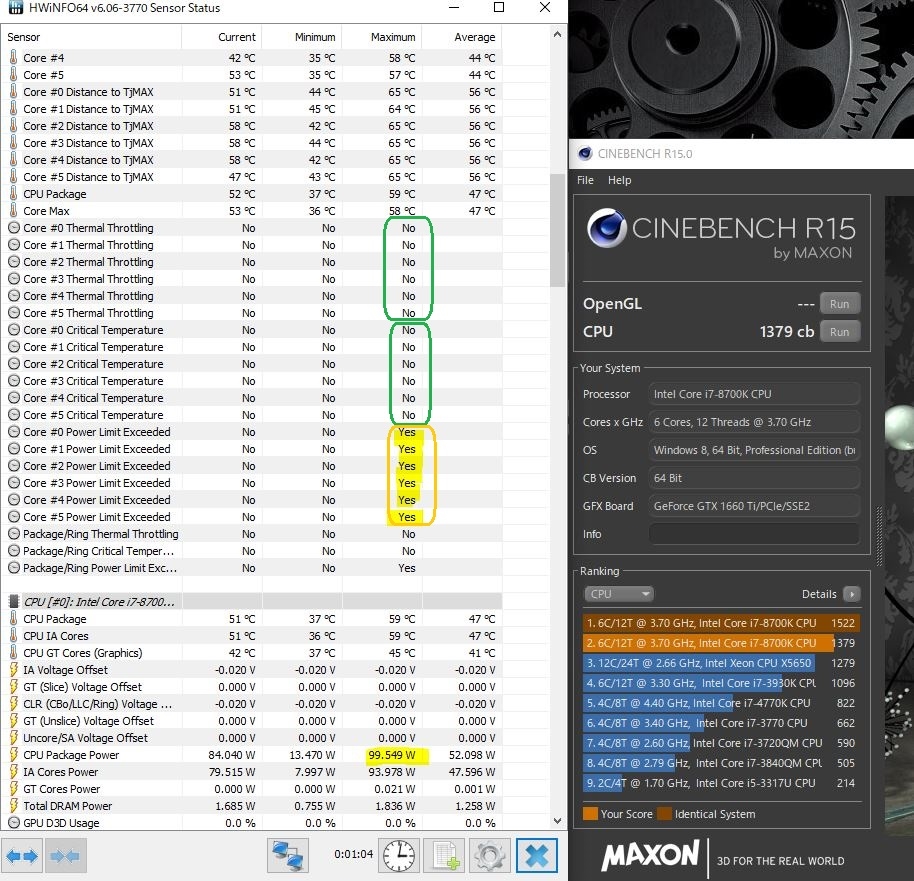The width and height of the screenshot is (914, 881).
Task: Select ranking entry 1 scoring 1522
Action: pyautogui.click(x=721, y=623)
